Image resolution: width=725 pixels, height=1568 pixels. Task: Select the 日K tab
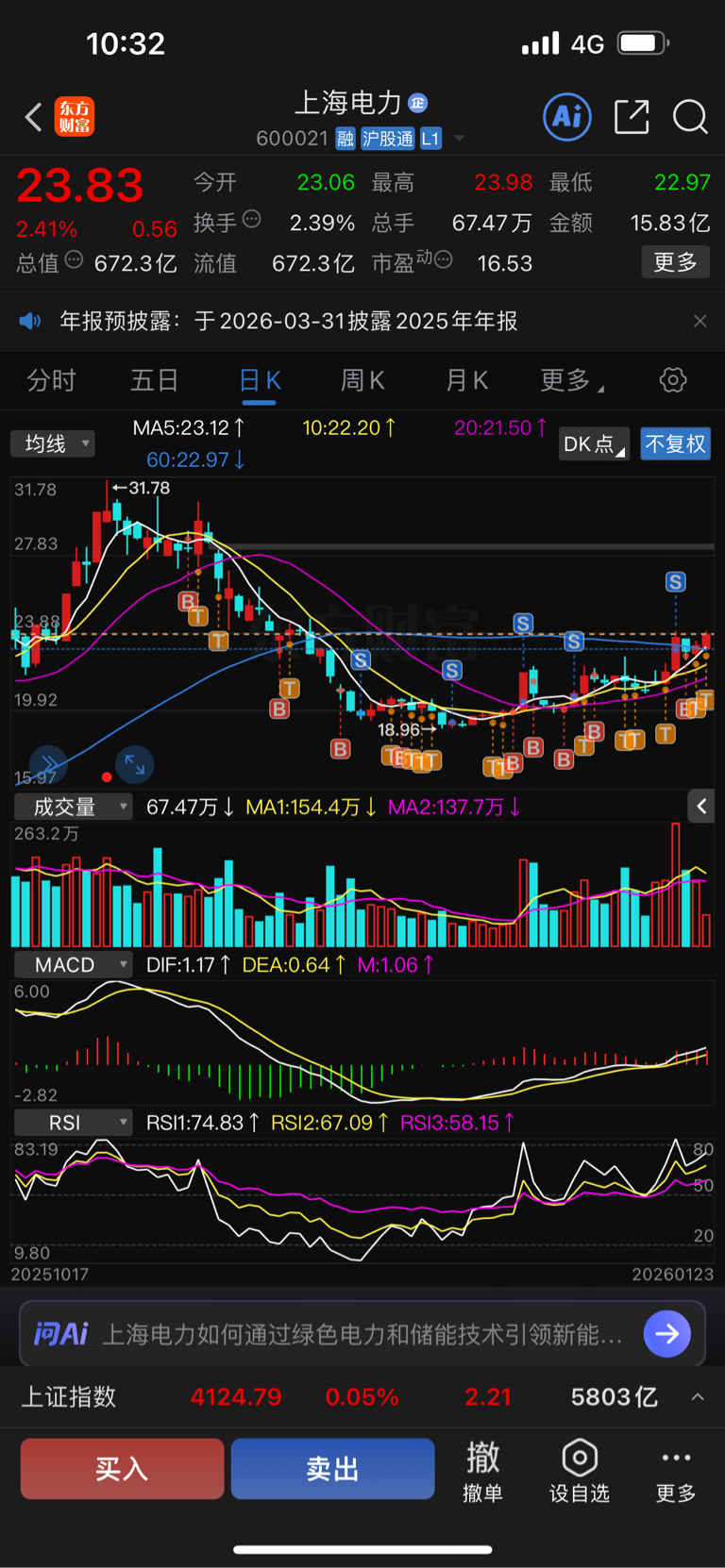click(x=260, y=381)
